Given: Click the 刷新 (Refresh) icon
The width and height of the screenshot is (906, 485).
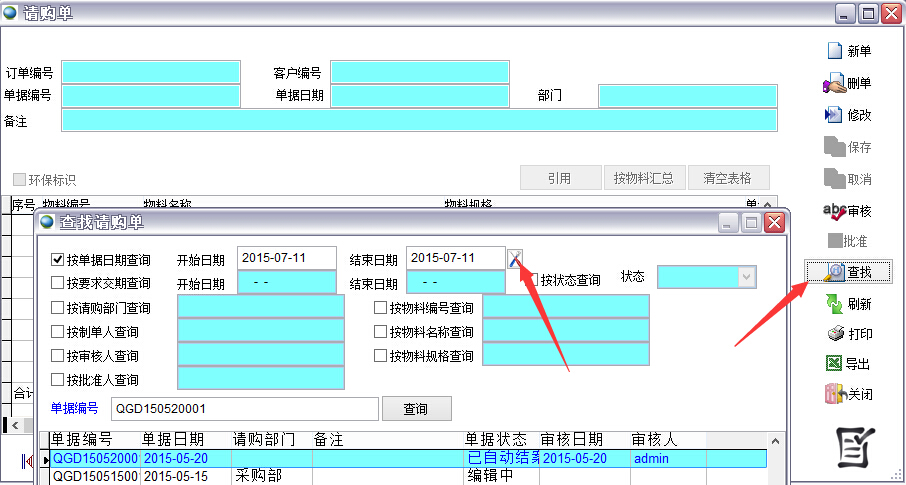Looking at the screenshot, I should coord(834,303).
